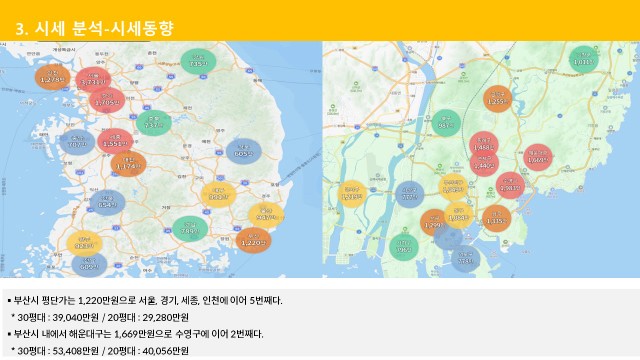Screen dimensions: 640x360
Task: Select the orange Nam-gu 1,335만 bubble
Action: pyautogui.click(x=496, y=219)
